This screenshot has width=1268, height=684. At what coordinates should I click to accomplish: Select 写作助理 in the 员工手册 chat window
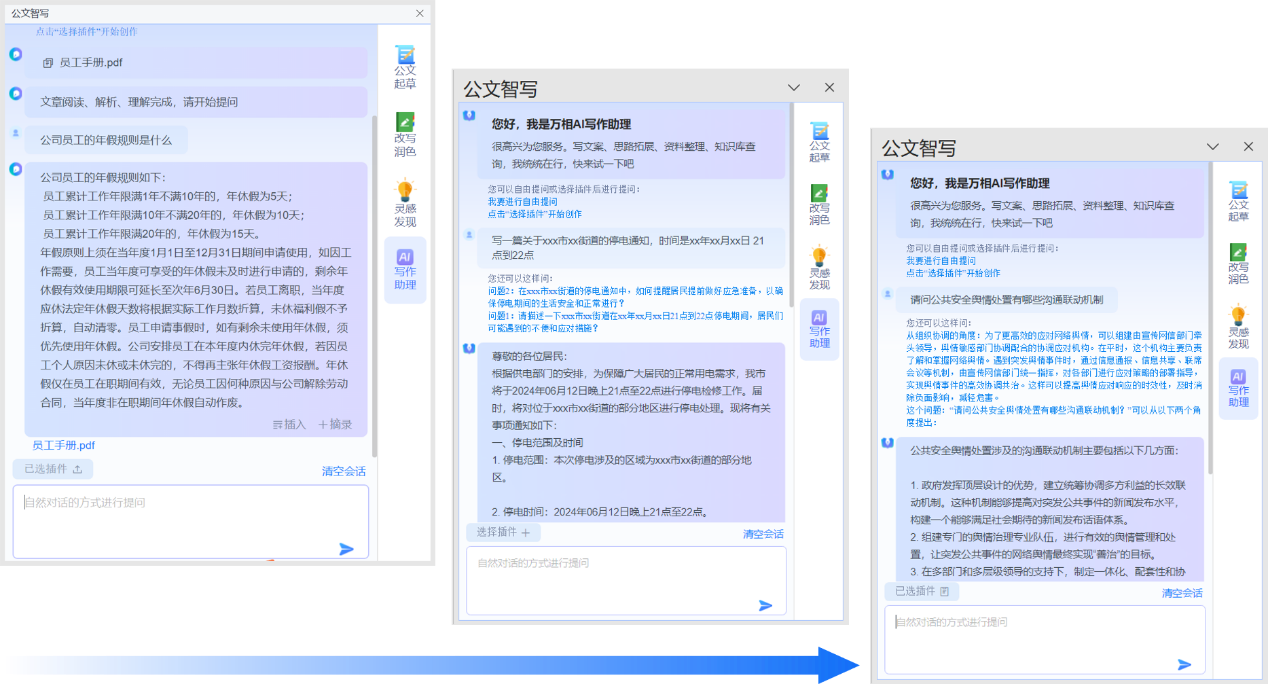[x=405, y=270]
